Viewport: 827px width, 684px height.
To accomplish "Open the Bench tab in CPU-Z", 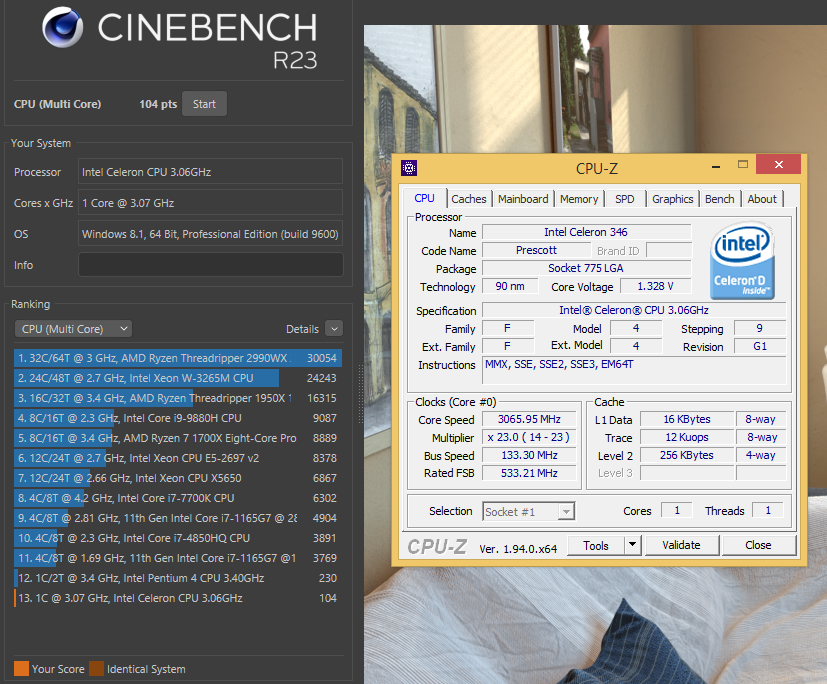I will (719, 199).
